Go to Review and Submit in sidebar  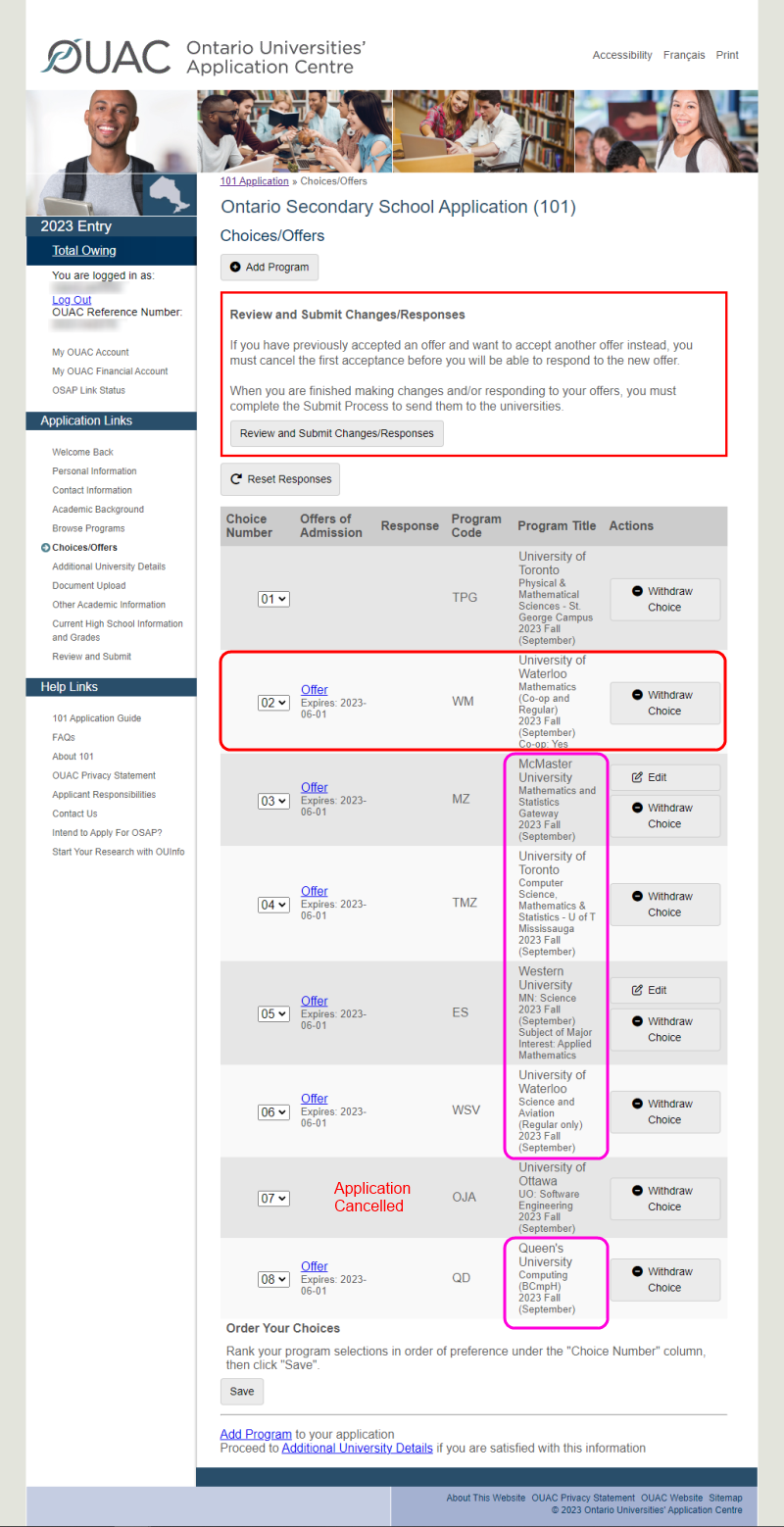tap(91, 657)
